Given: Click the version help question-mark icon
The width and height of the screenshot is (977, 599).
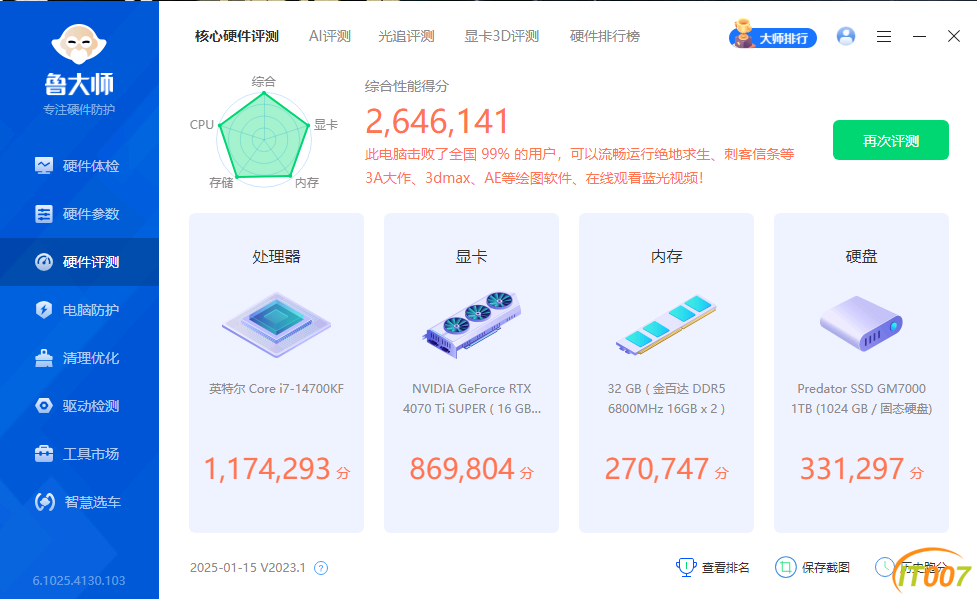Looking at the screenshot, I should point(321,568).
